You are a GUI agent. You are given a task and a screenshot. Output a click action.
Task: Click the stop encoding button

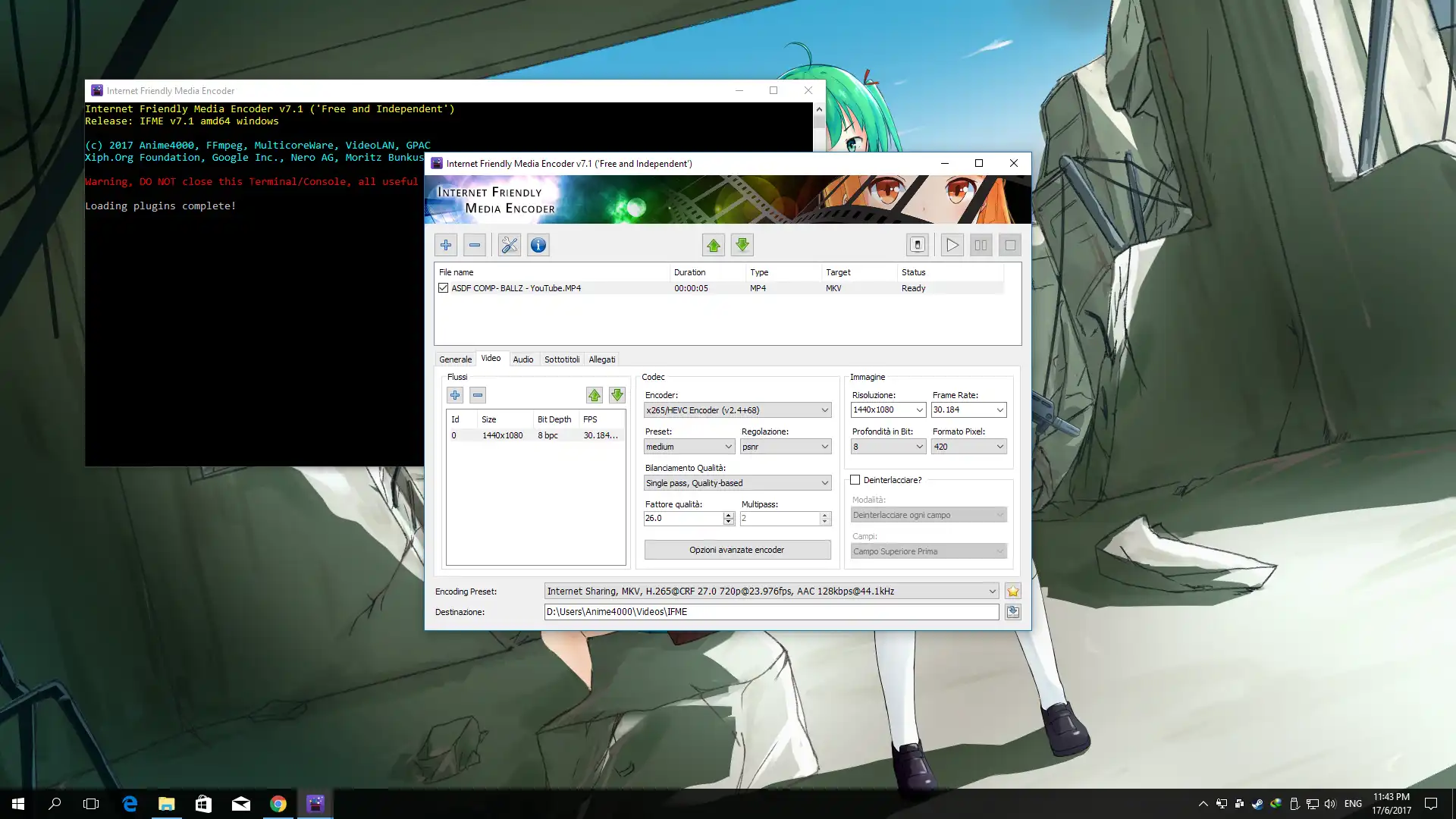[1010, 245]
